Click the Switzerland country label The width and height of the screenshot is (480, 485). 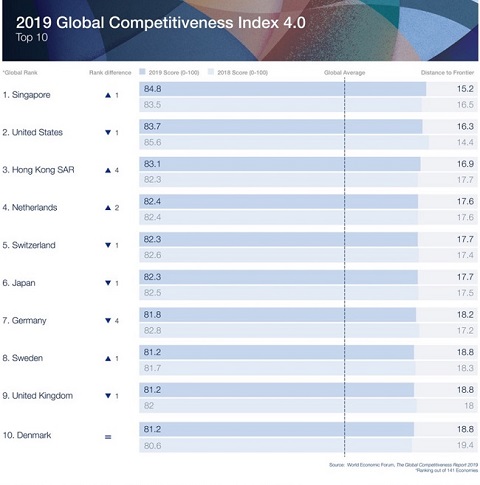pos(29,245)
